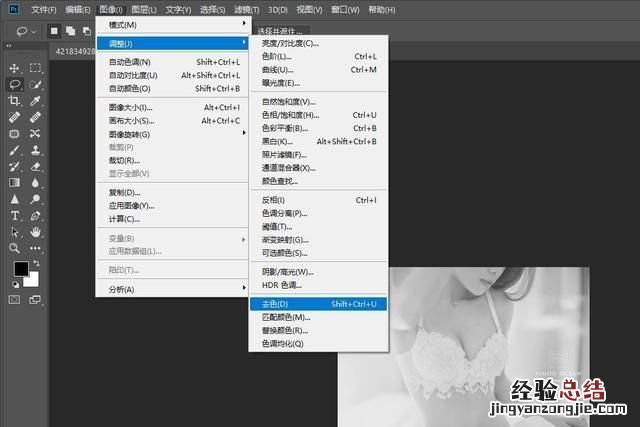640x427 pixels.
Task: Choose 反相(I) invert command
Action: 318,200
